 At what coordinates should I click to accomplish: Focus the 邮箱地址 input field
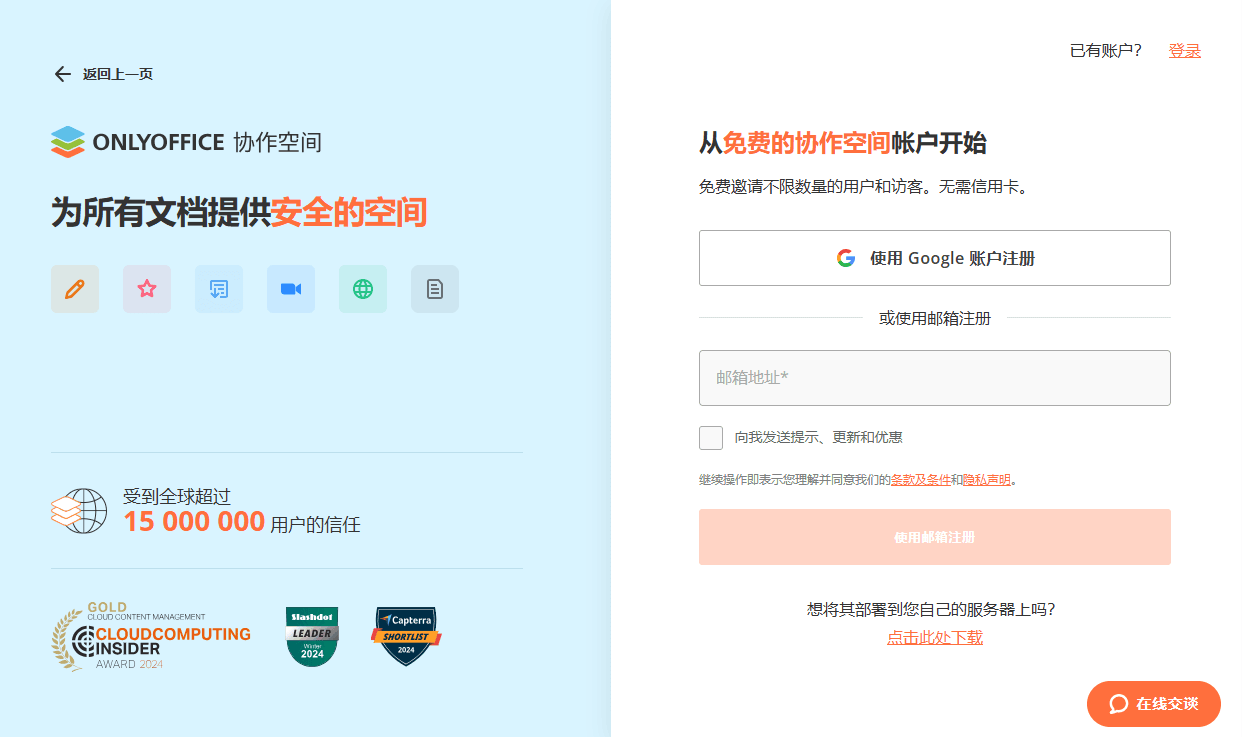click(x=934, y=378)
